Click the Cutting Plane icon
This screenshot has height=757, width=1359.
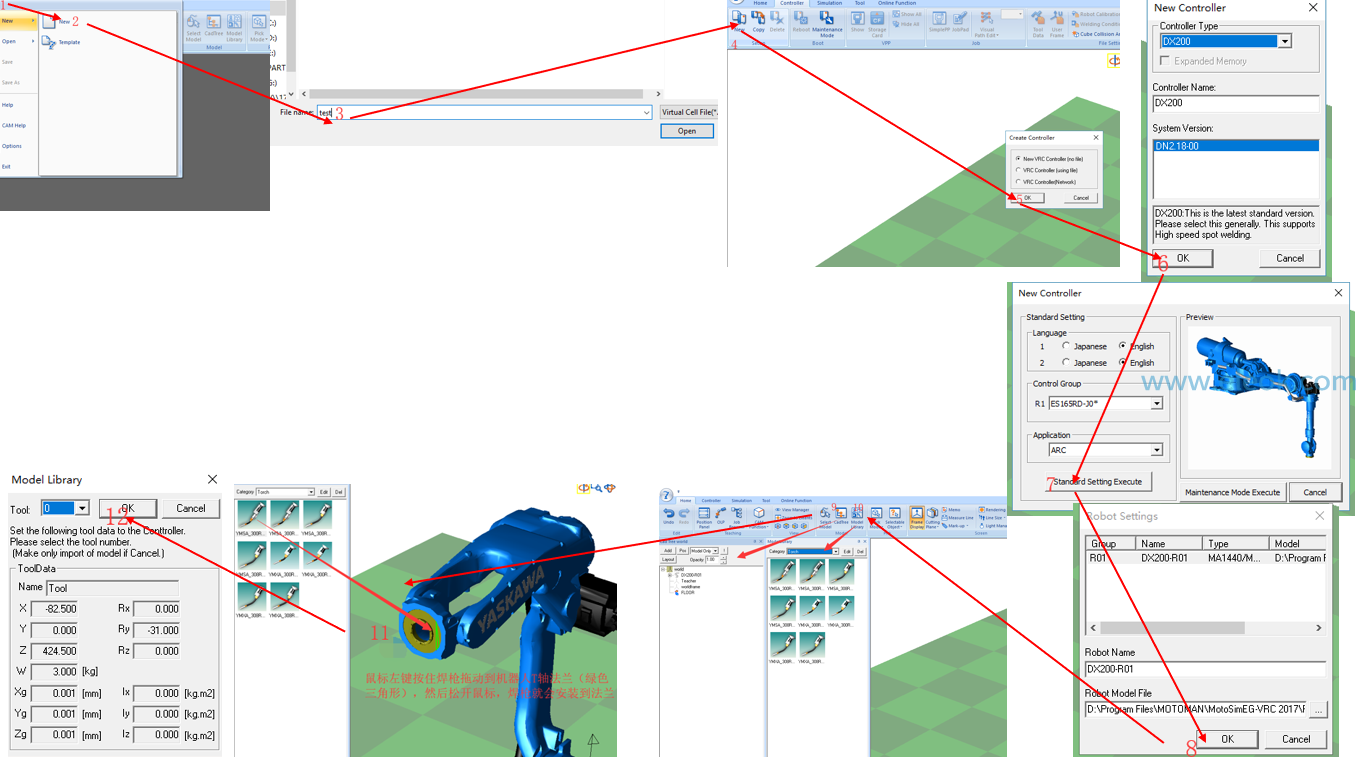932,516
